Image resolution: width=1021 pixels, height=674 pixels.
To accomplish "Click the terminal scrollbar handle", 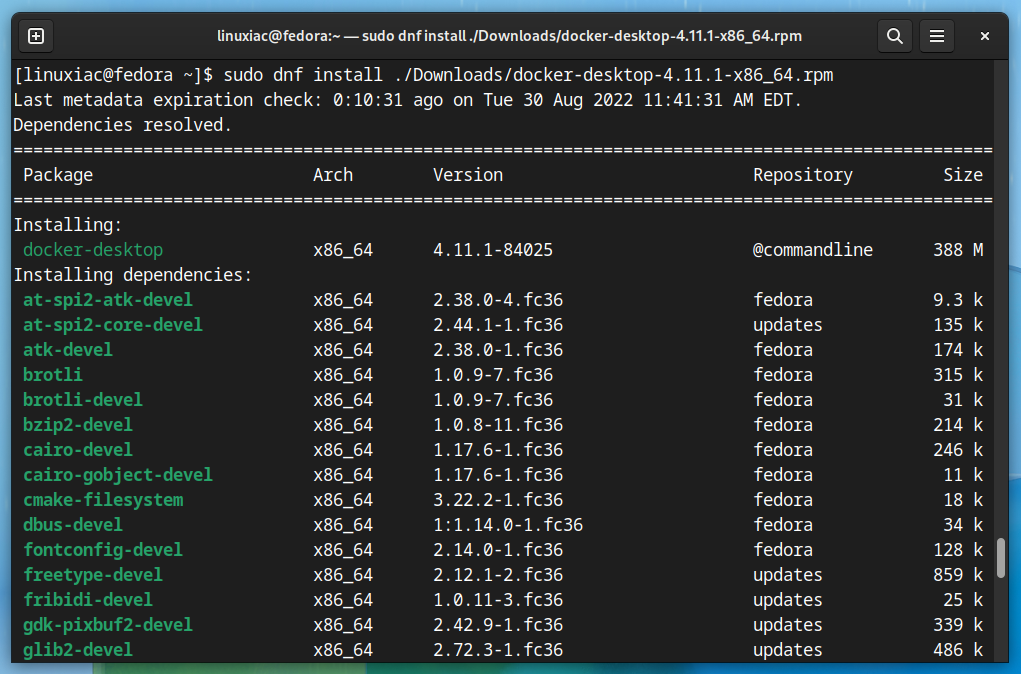I will click(1001, 558).
